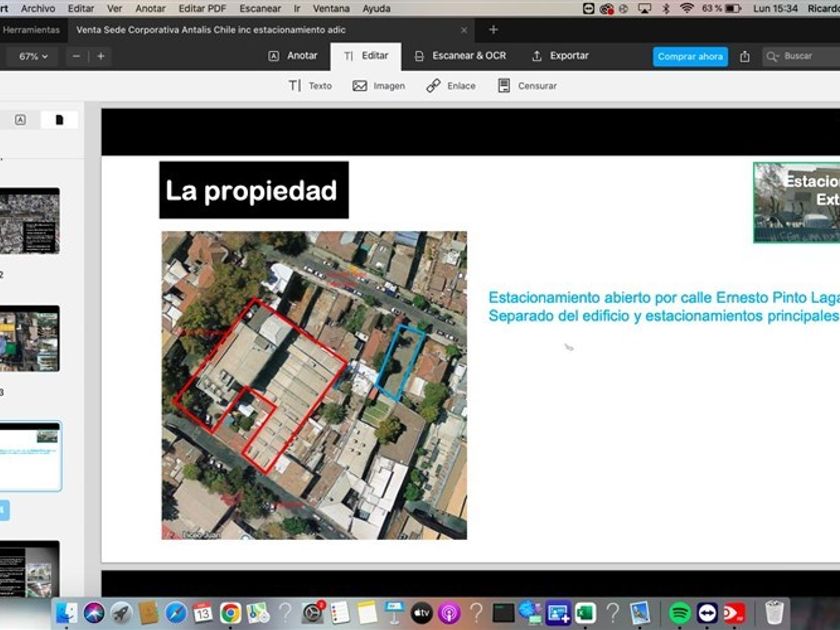
Task: Open Trash in the dock
Action: (774, 612)
